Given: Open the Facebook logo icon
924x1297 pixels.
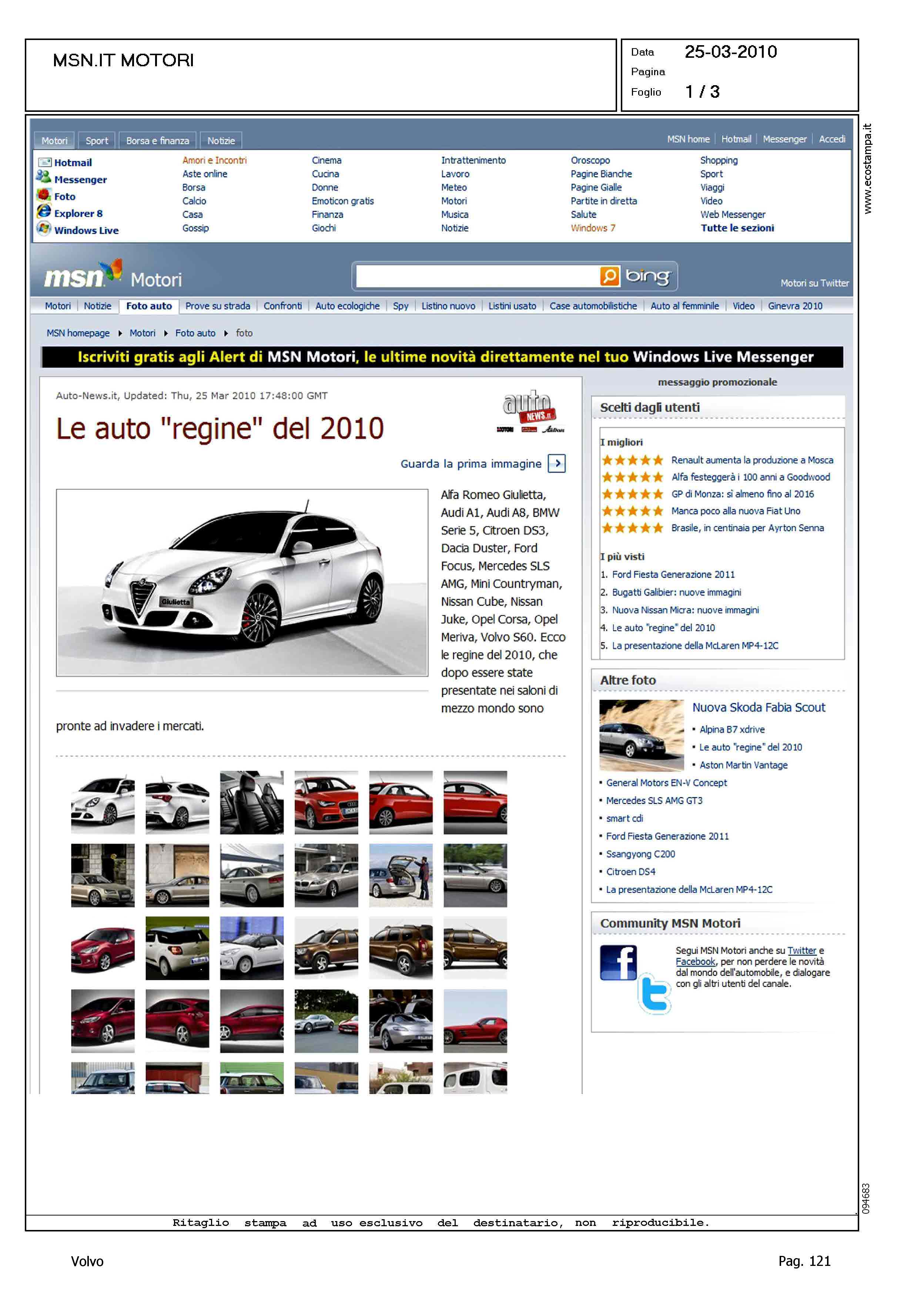Looking at the screenshot, I should coord(618,962).
